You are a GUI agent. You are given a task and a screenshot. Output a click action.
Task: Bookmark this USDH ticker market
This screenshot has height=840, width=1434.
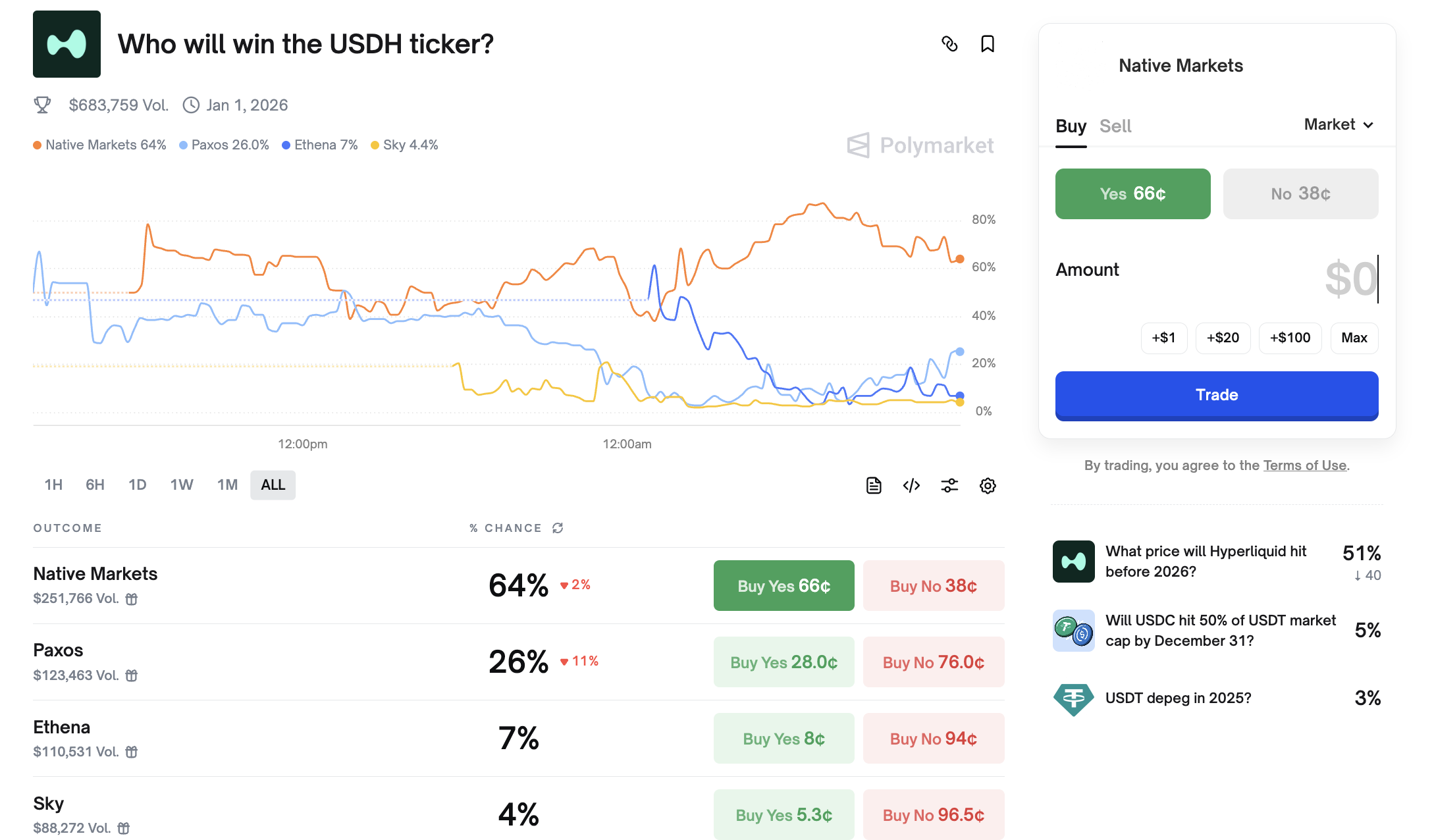987,44
